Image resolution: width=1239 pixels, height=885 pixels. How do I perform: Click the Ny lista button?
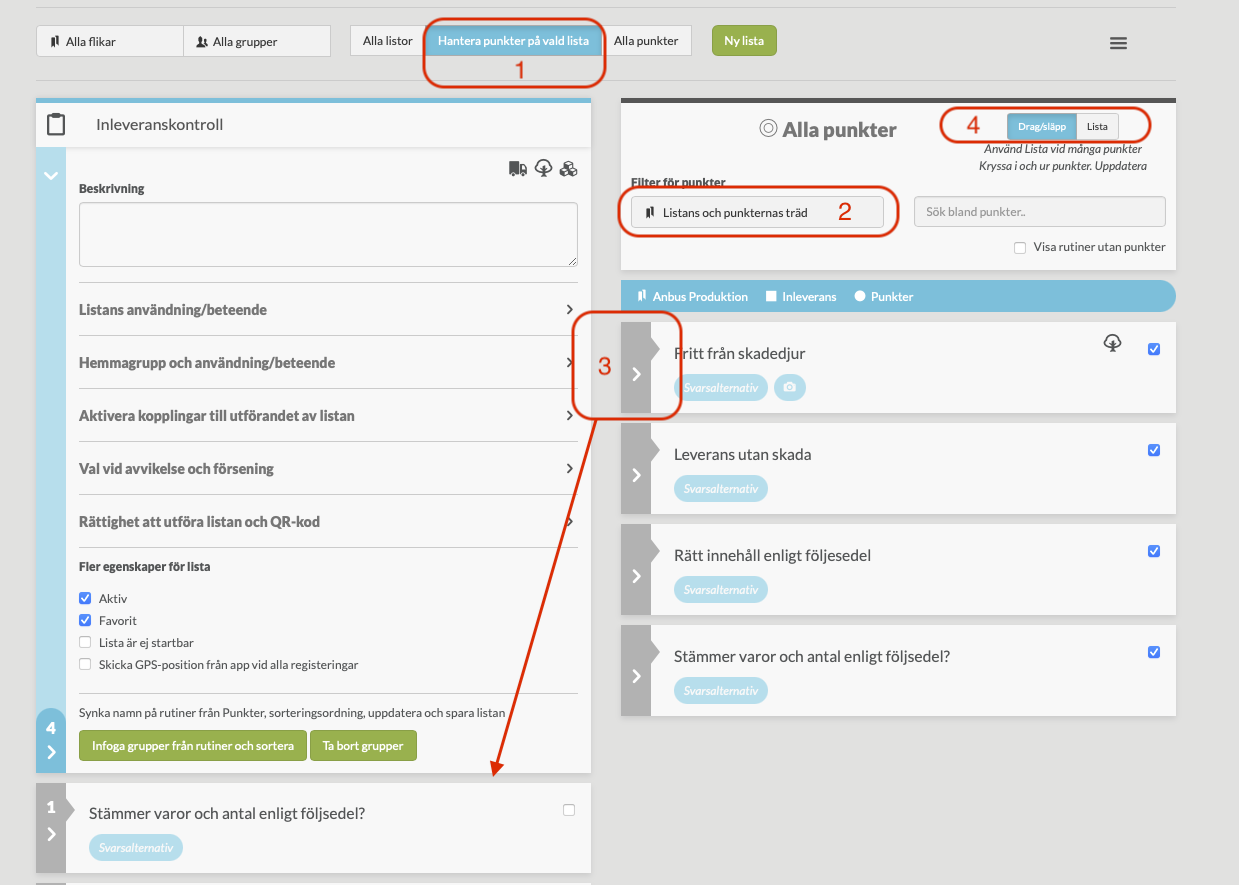coord(744,41)
